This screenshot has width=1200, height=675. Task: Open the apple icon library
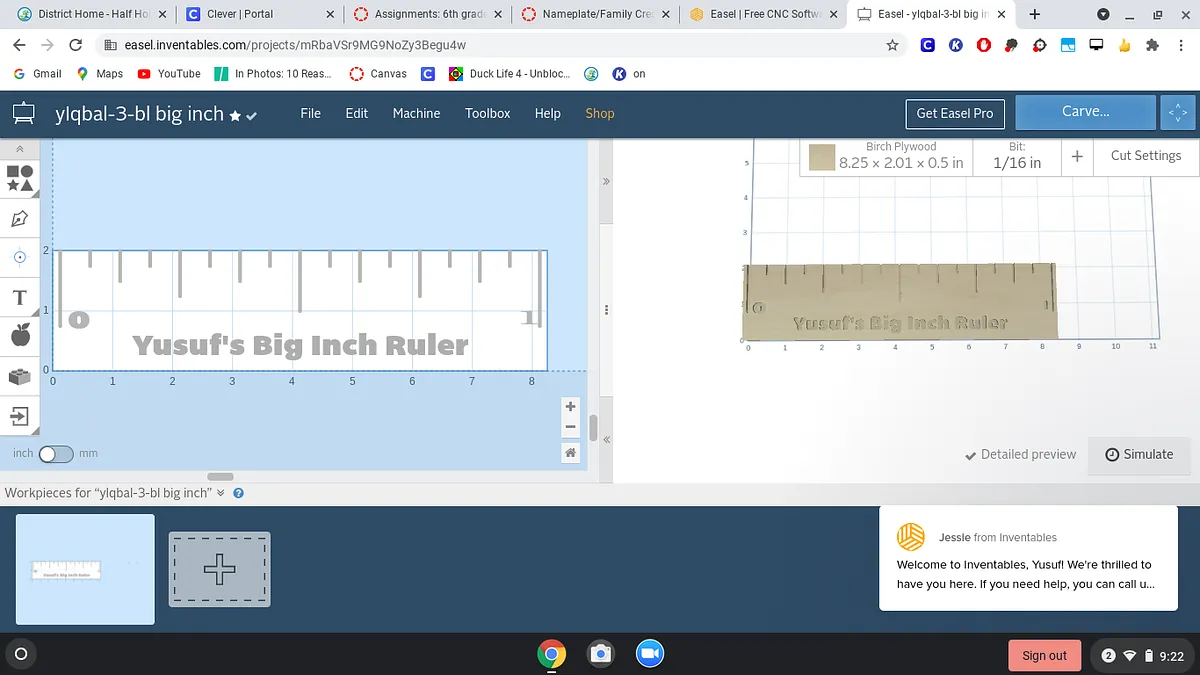coord(20,336)
